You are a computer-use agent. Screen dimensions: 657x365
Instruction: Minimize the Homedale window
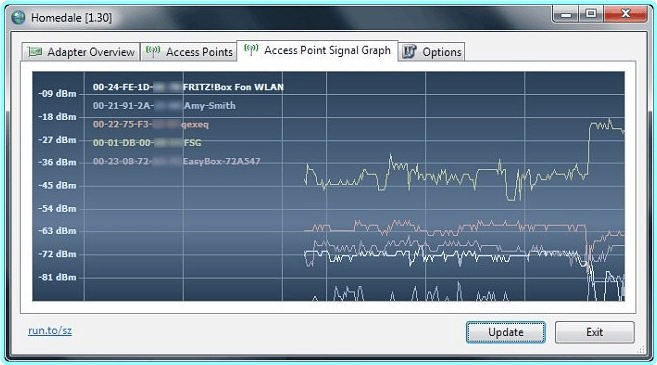tap(566, 14)
